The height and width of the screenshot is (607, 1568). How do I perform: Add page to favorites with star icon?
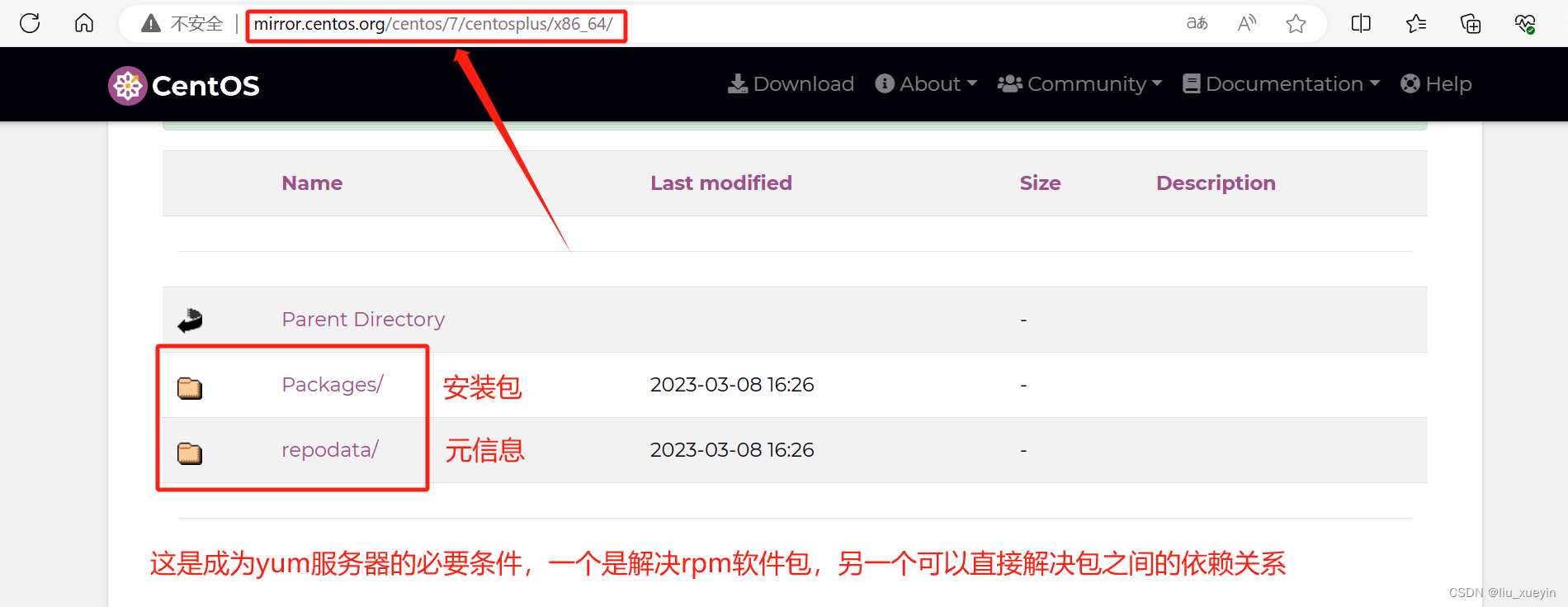coord(1296,23)
